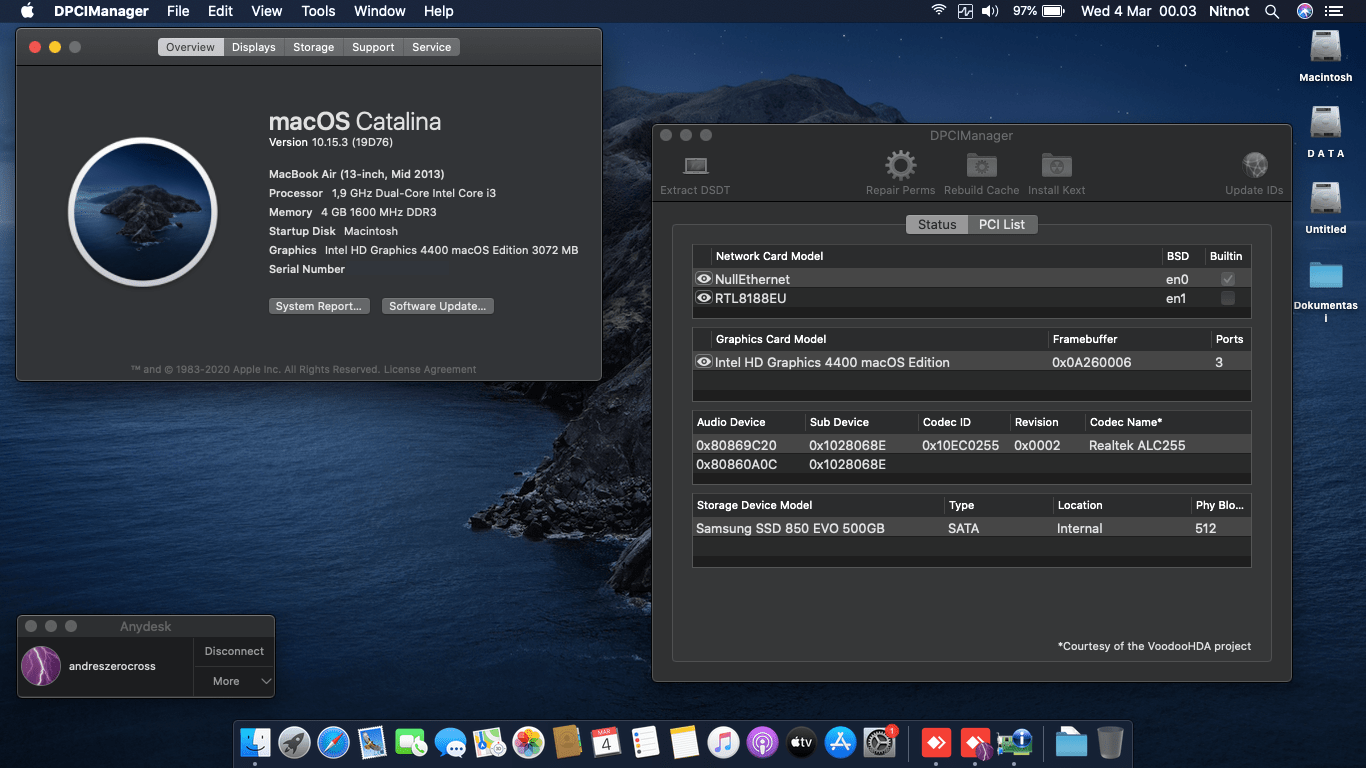Image resolution: width=1366 pixels, height=768 pixels.
Task: Toggle Builtin checkbox for NullEthernet
Action: [1228, 279]
